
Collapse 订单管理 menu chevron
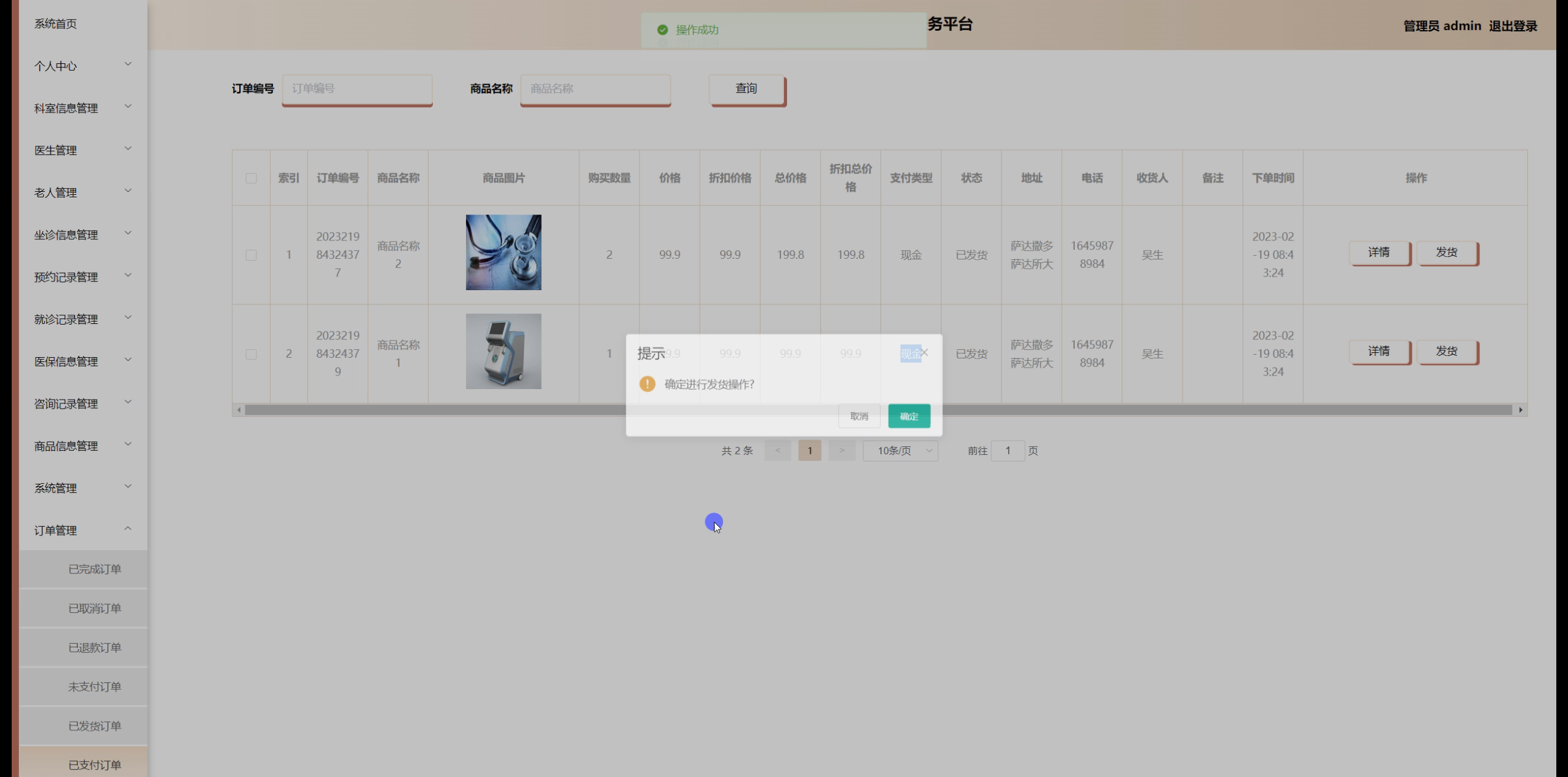[x=128, y=529]
